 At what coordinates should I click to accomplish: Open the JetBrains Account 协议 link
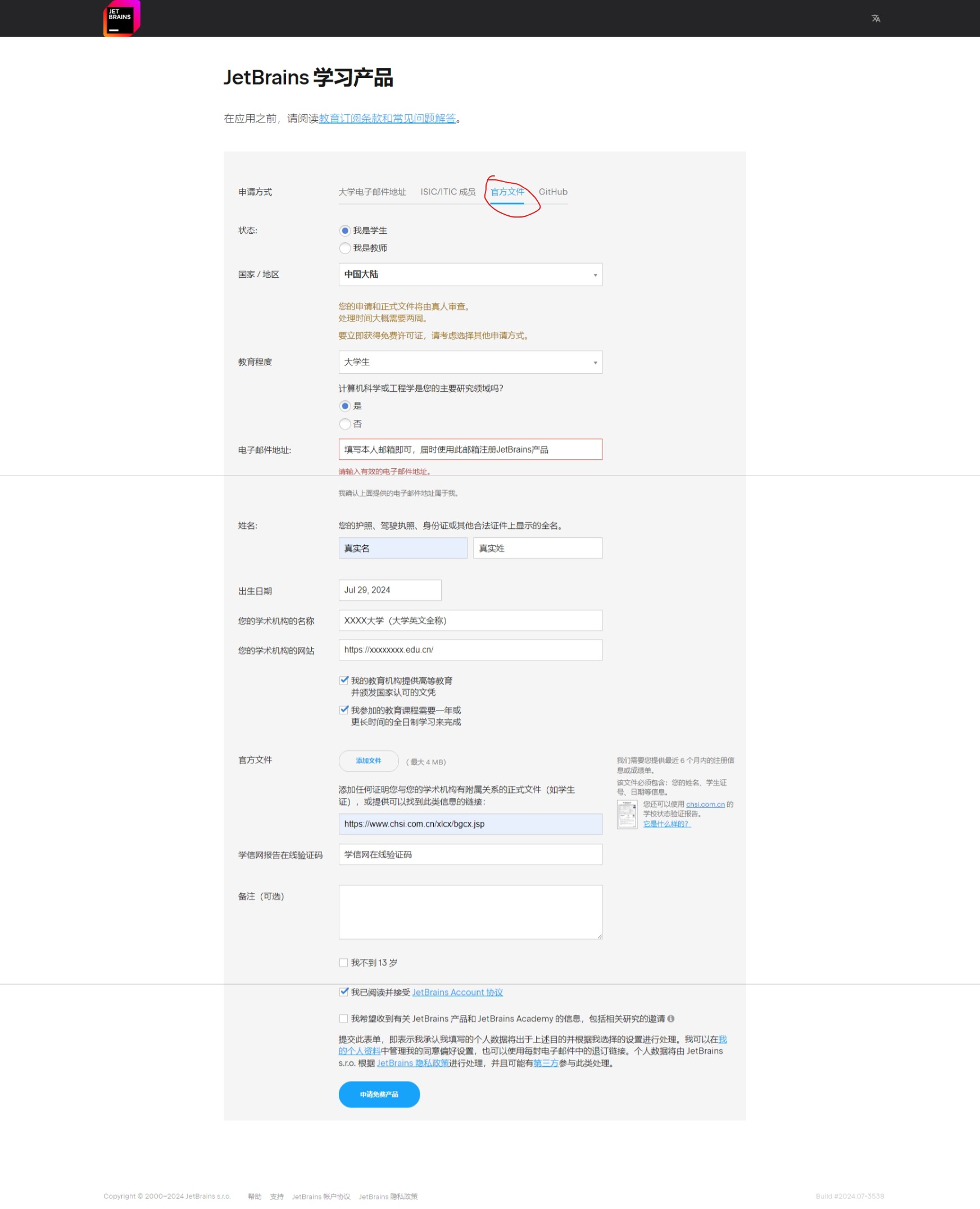click(x=457, y=992)
